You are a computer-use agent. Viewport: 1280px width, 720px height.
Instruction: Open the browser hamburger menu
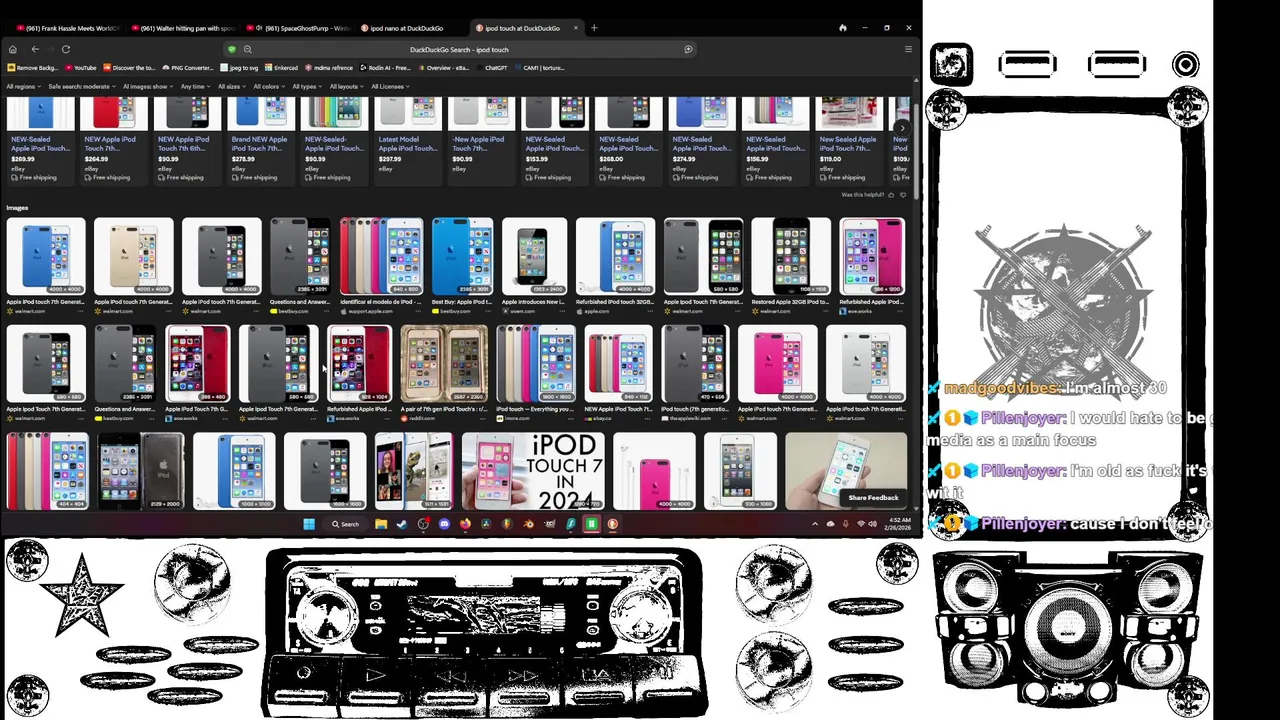[908, 49]
